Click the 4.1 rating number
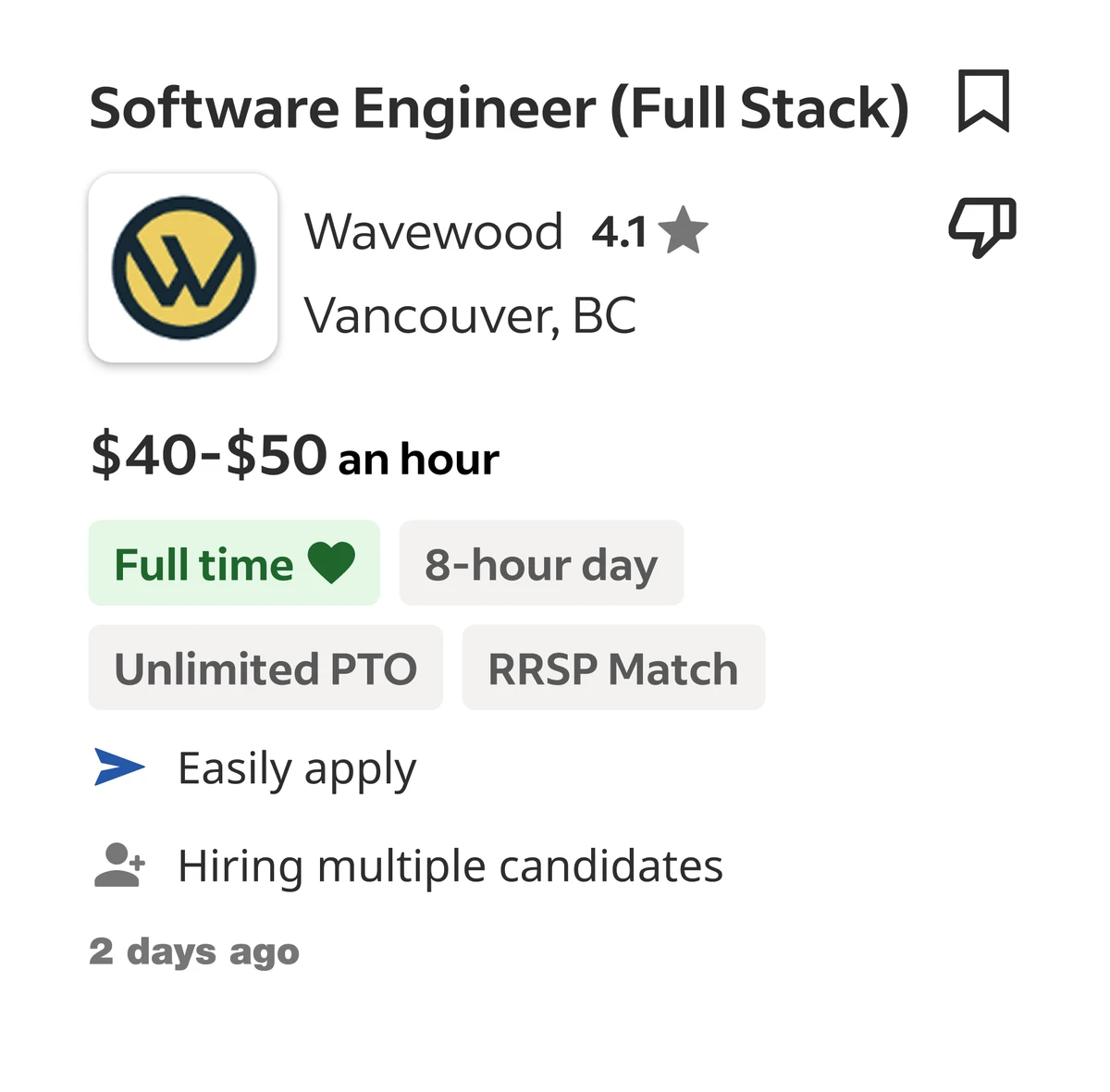 coord(619,232)
